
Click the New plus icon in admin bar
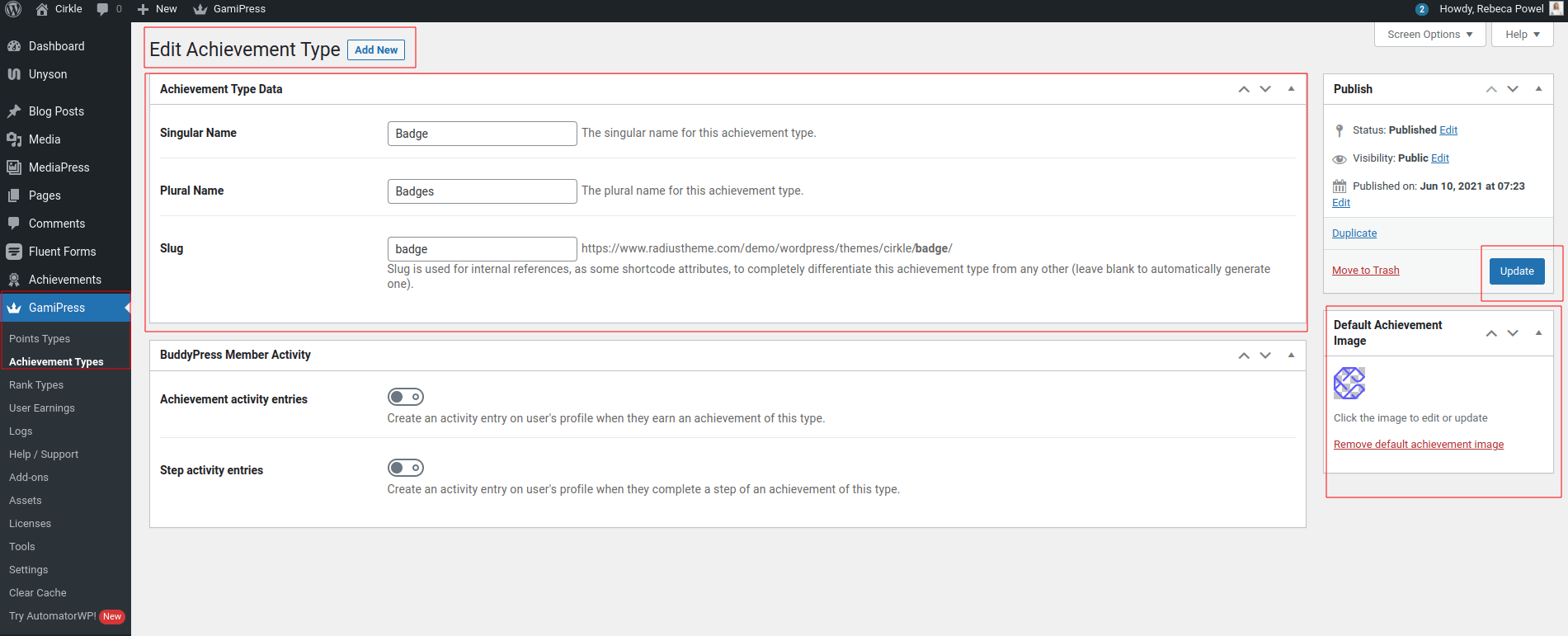coord(143,9)
